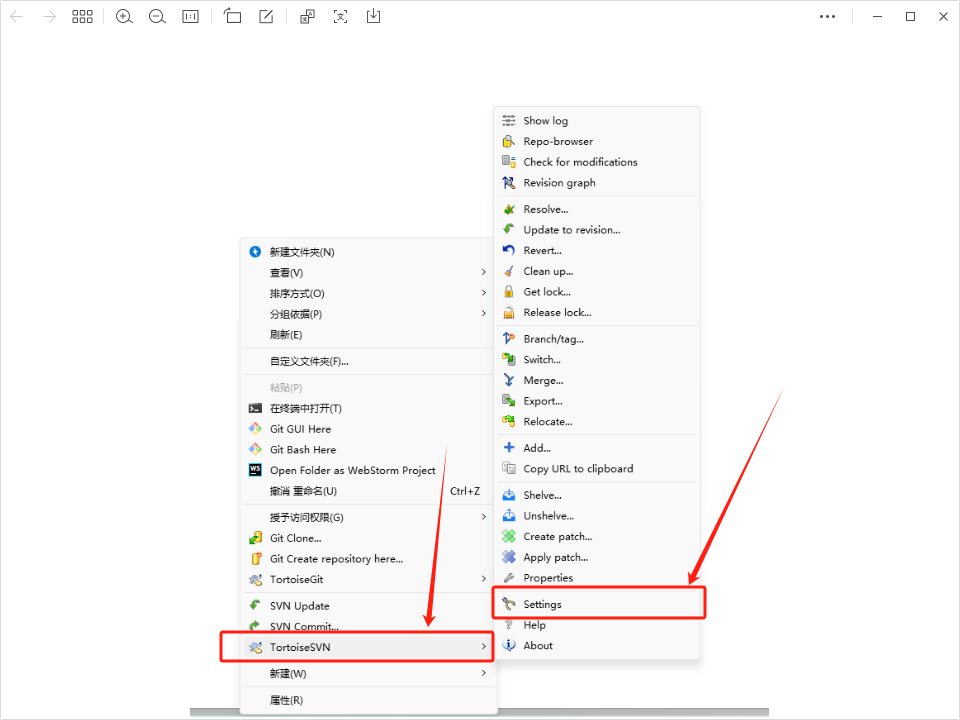The width and height of the screenshot is (960, 720).
Task: Expand the TortoiseGit submenu arrow
Action: point(484,579)
